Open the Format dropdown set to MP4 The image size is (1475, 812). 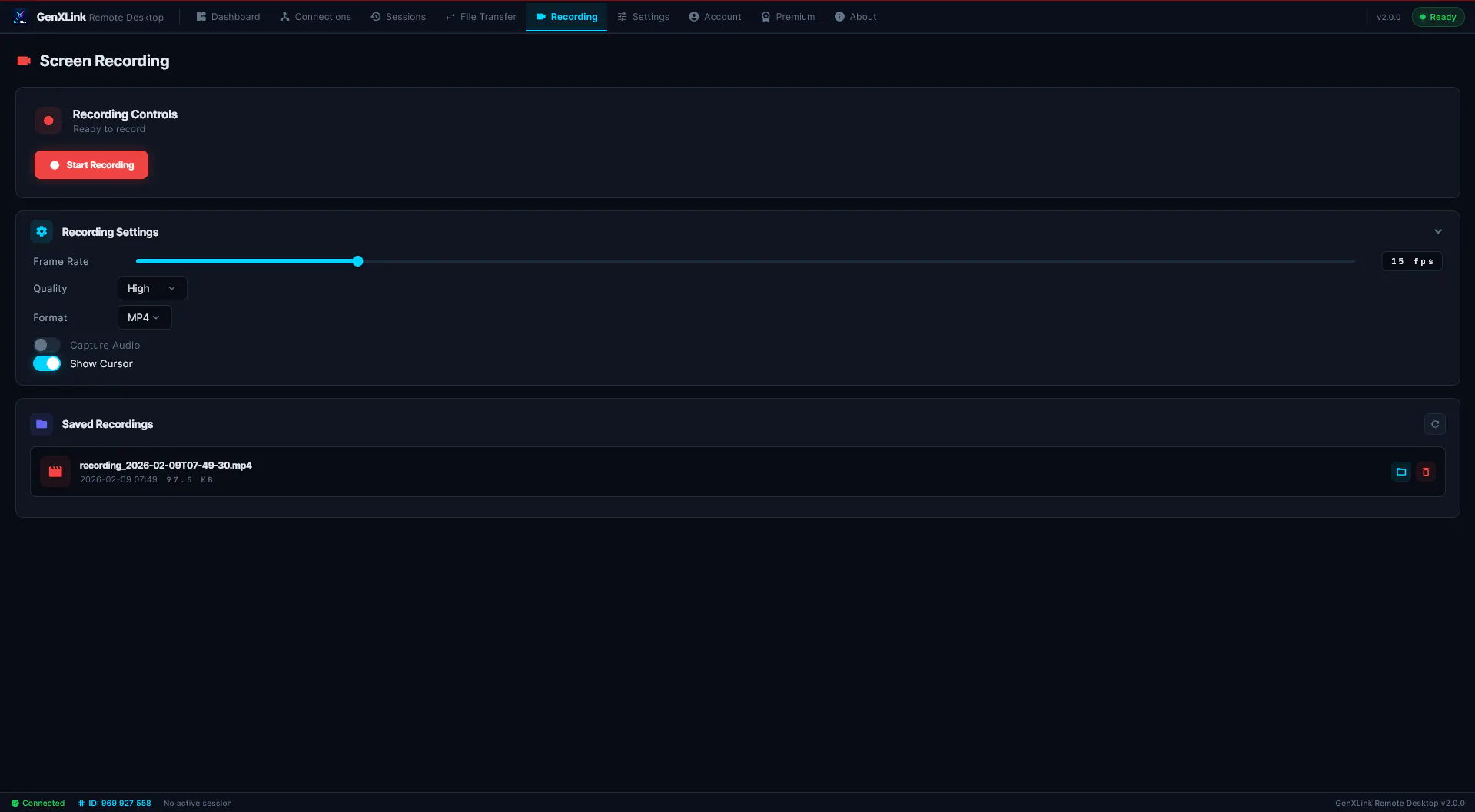[x=145, y=317]
